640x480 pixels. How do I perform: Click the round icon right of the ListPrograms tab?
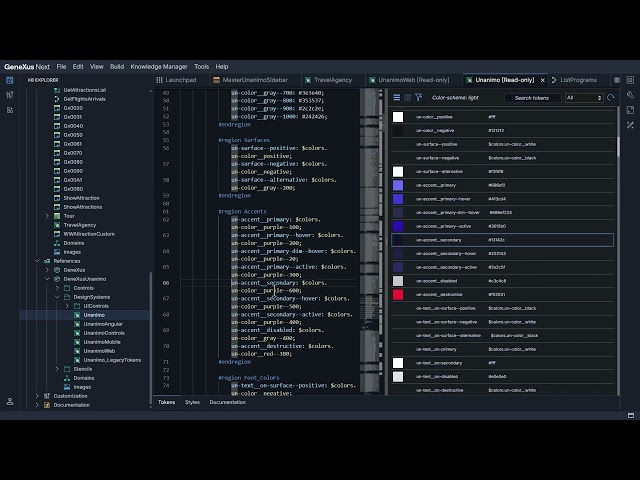[x=617, y=80]
